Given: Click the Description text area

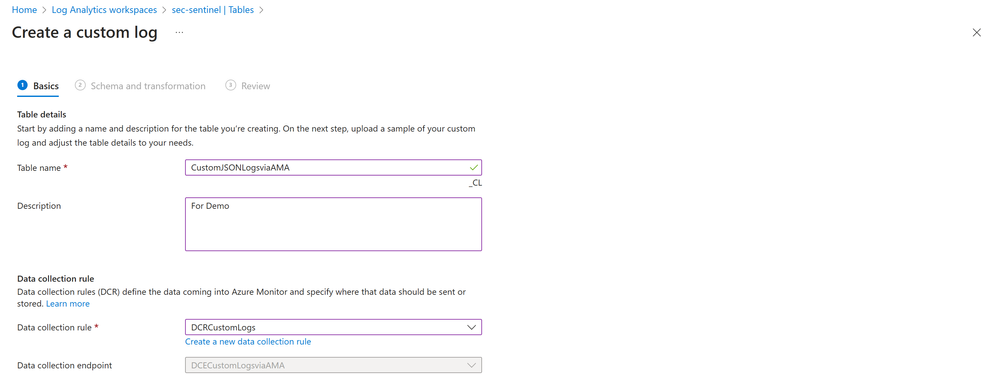Looking at the screenshot, I should point(333,224).
